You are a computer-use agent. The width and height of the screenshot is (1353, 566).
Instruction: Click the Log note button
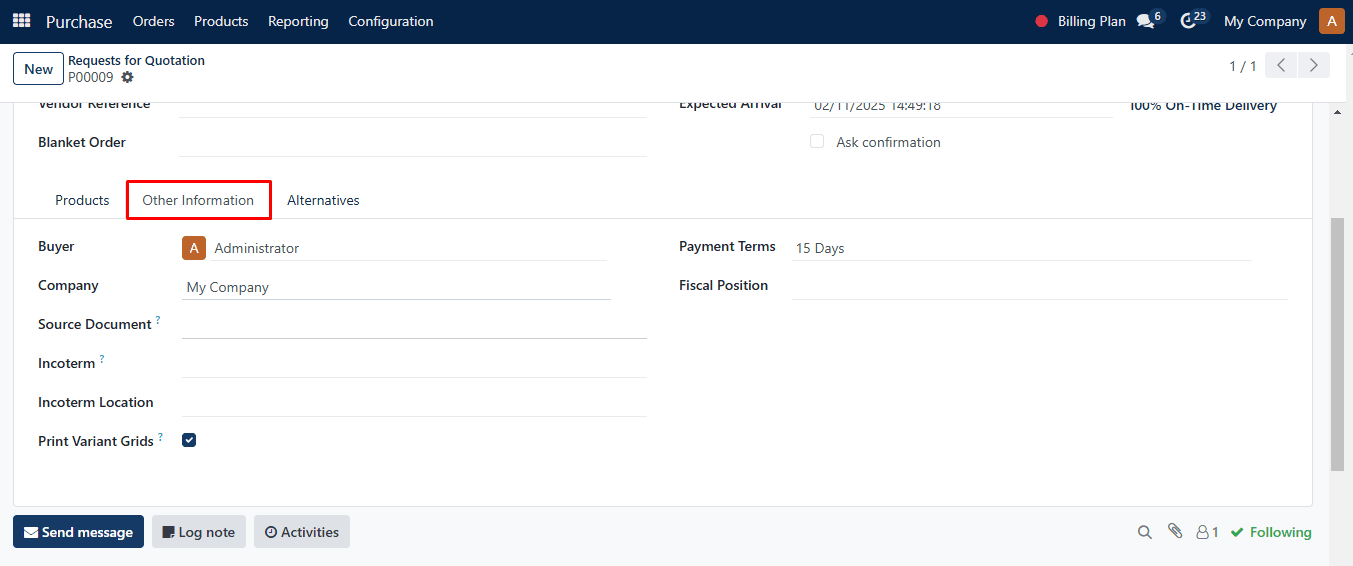[x=199, y=532]
